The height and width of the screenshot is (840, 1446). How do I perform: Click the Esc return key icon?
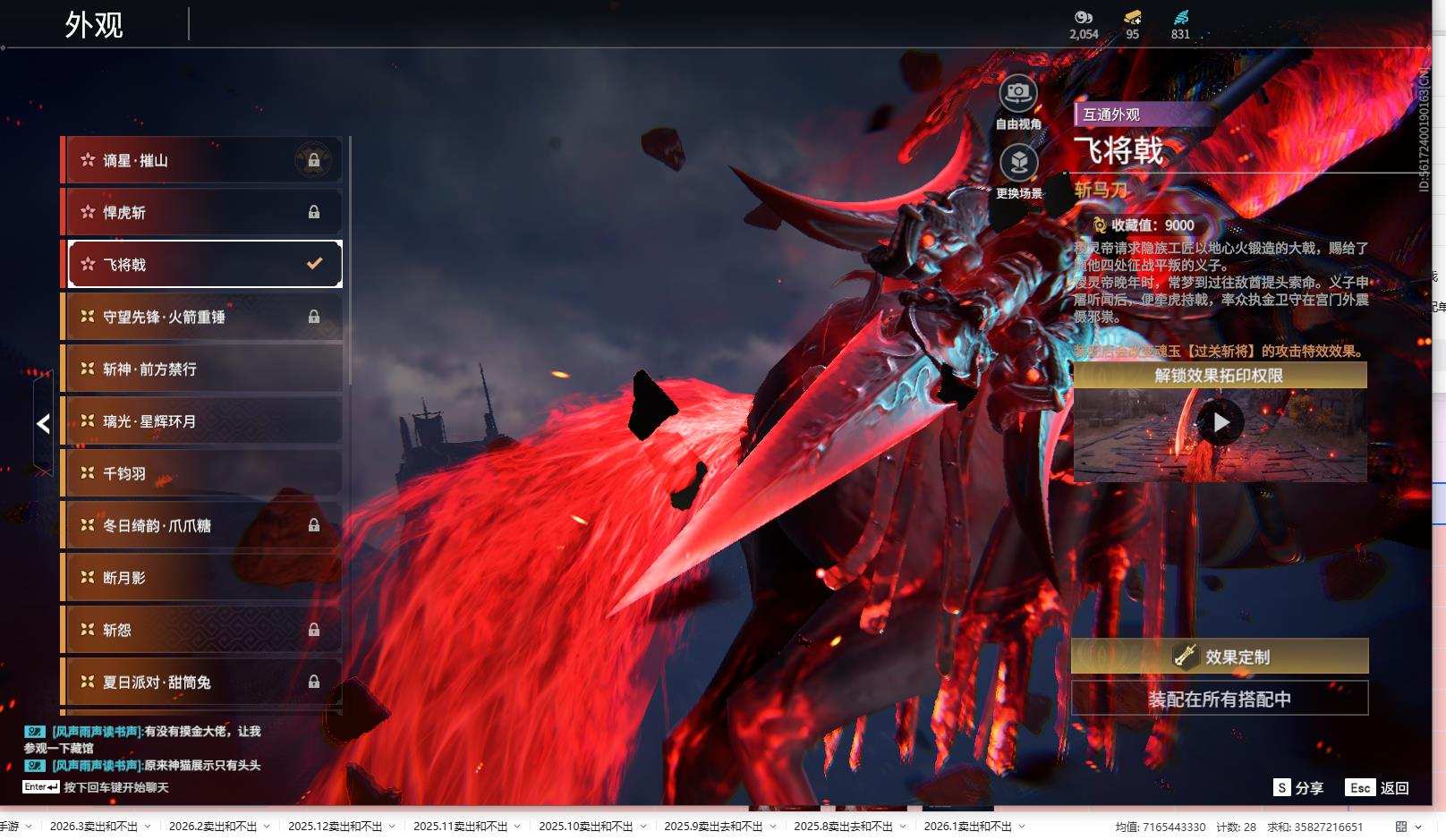point(1360,787)
